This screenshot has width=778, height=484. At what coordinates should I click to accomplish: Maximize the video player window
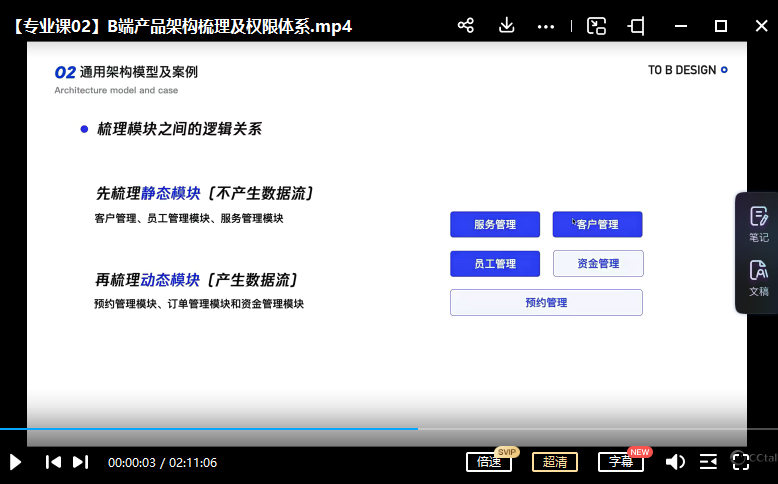click(720, 26)
